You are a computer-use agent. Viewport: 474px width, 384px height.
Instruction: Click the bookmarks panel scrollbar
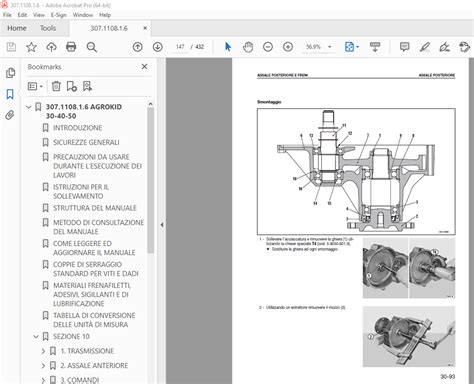(x=151, y=180)
